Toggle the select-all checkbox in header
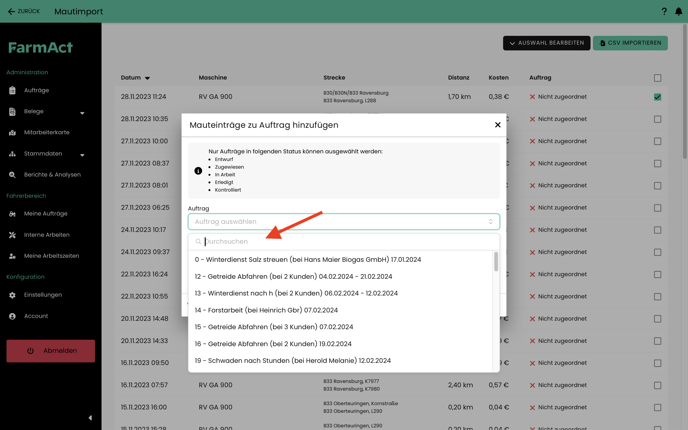The width and height of the screenshot is (688, 430). pyautogui.click(x=657, y=78)
